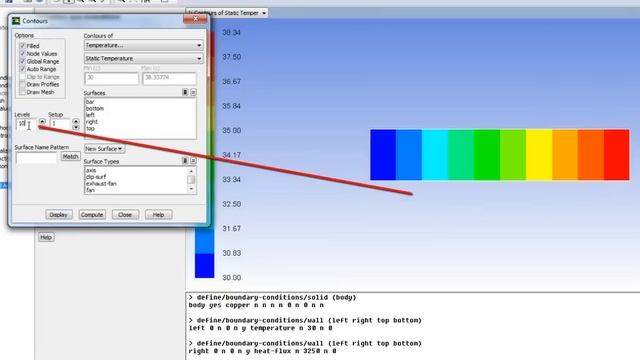Open the Temperature... category dropdown
This screenshot has width=640, height=360.
(x=143, y=45)
